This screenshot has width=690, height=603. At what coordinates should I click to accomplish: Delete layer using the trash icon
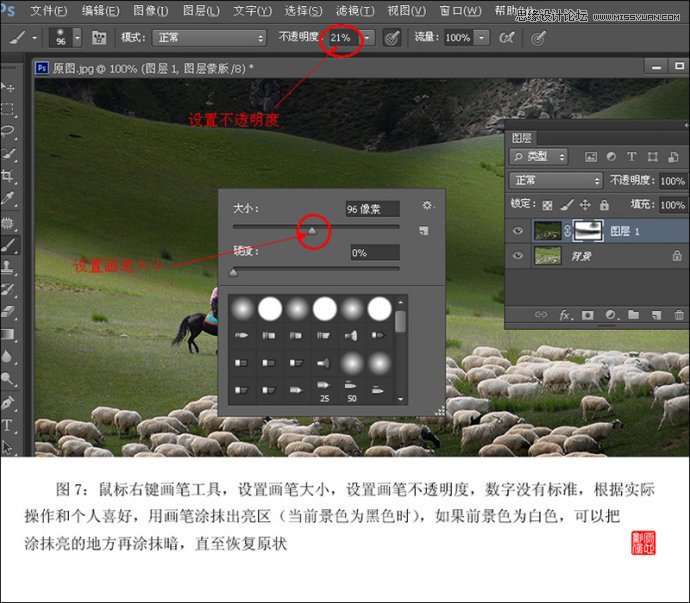tap(679, 315)
